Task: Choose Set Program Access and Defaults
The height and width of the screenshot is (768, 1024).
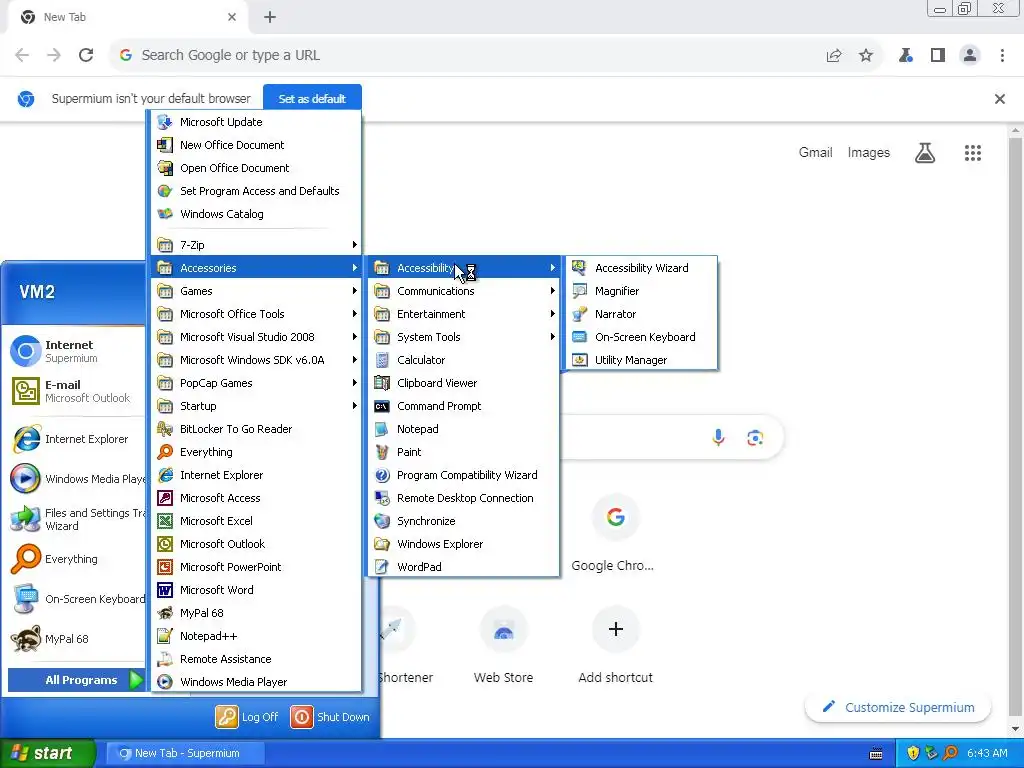Action: (x=256, y=191)
